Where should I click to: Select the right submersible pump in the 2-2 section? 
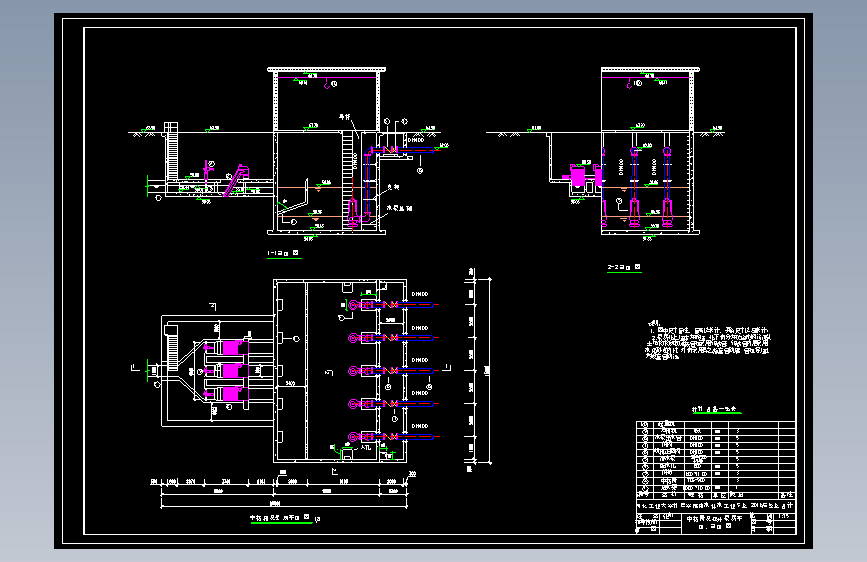667,213
